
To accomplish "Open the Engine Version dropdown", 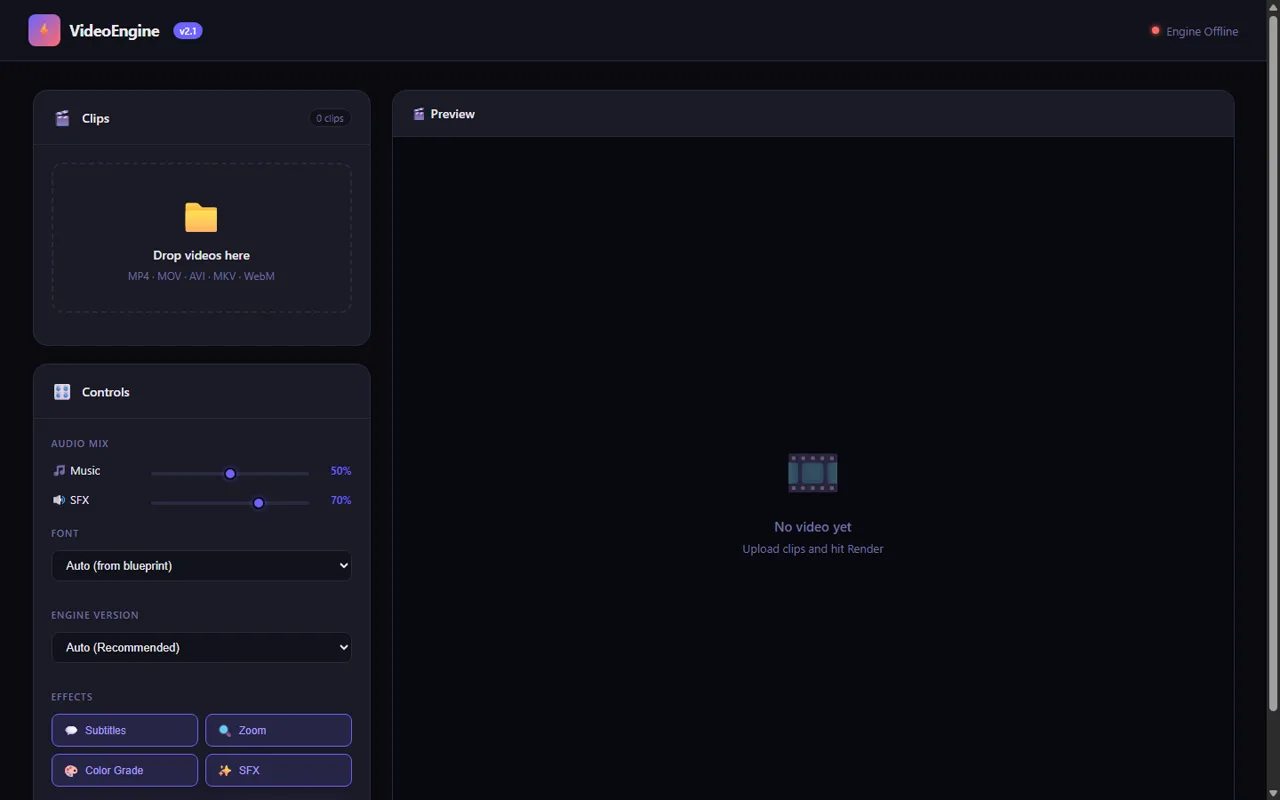I will [201, 647].
